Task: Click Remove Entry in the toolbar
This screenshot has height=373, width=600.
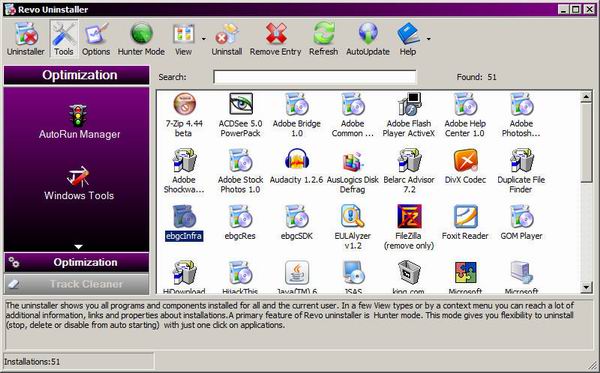Action: tap(276, 39)
